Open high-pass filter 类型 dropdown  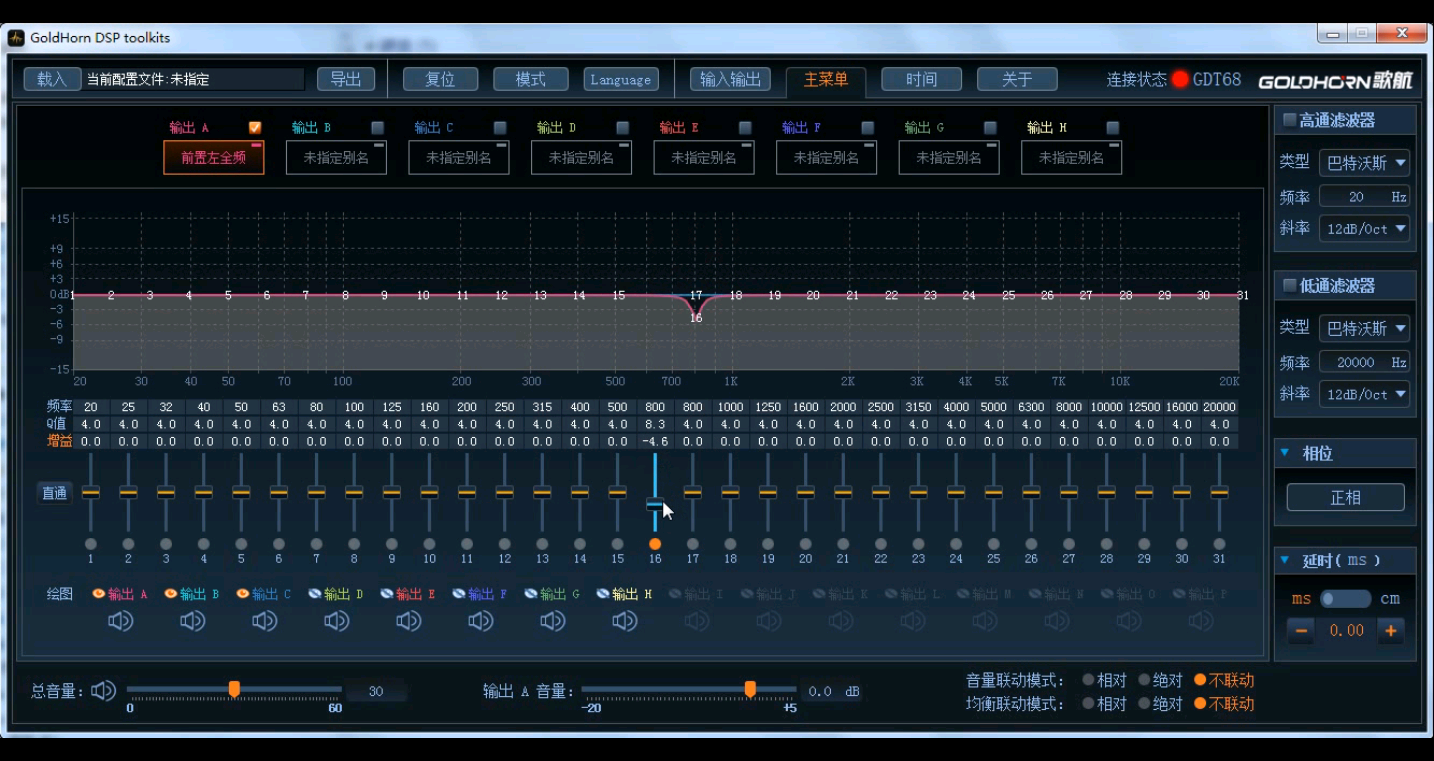point(1364,163)
